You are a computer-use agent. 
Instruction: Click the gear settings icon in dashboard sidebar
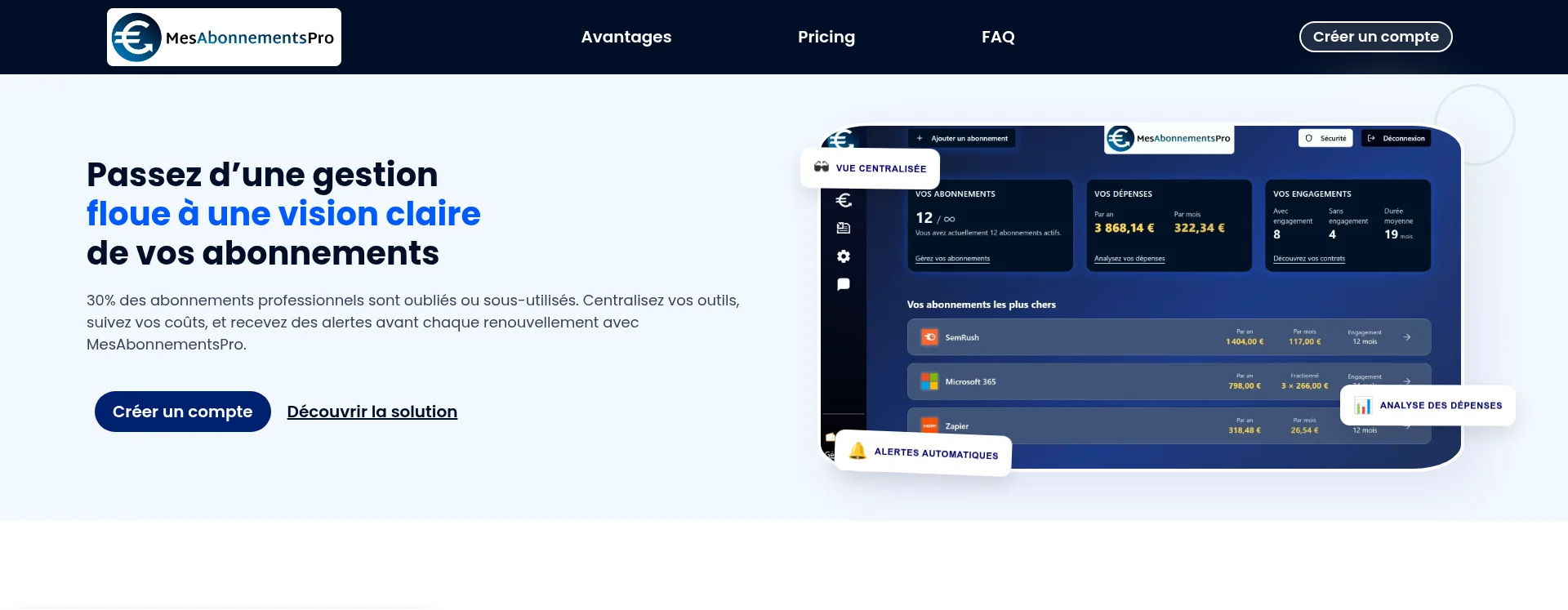[x=844, y=256]
